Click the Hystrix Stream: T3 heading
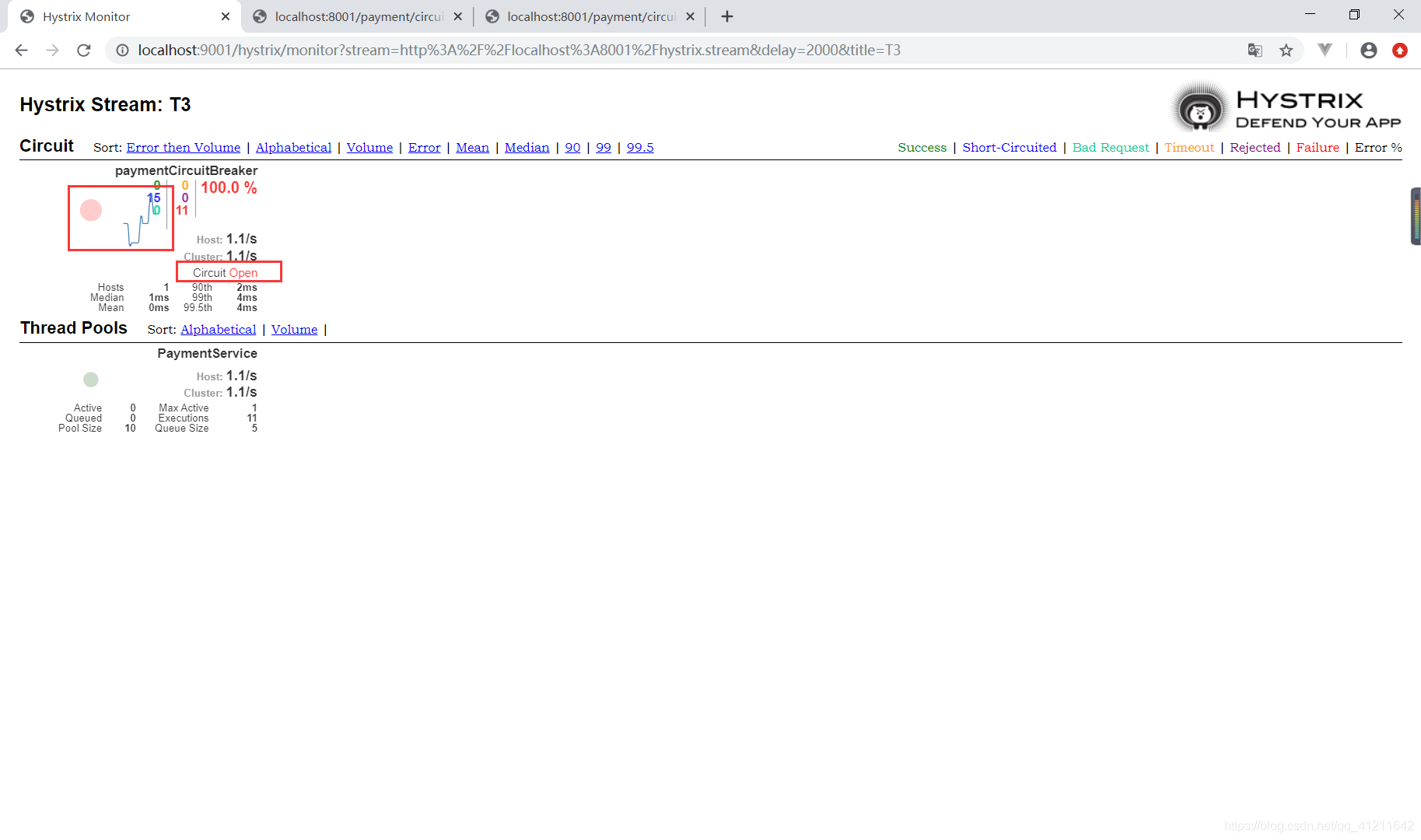This screenshot has height=840, width=1421. [105, 105]
